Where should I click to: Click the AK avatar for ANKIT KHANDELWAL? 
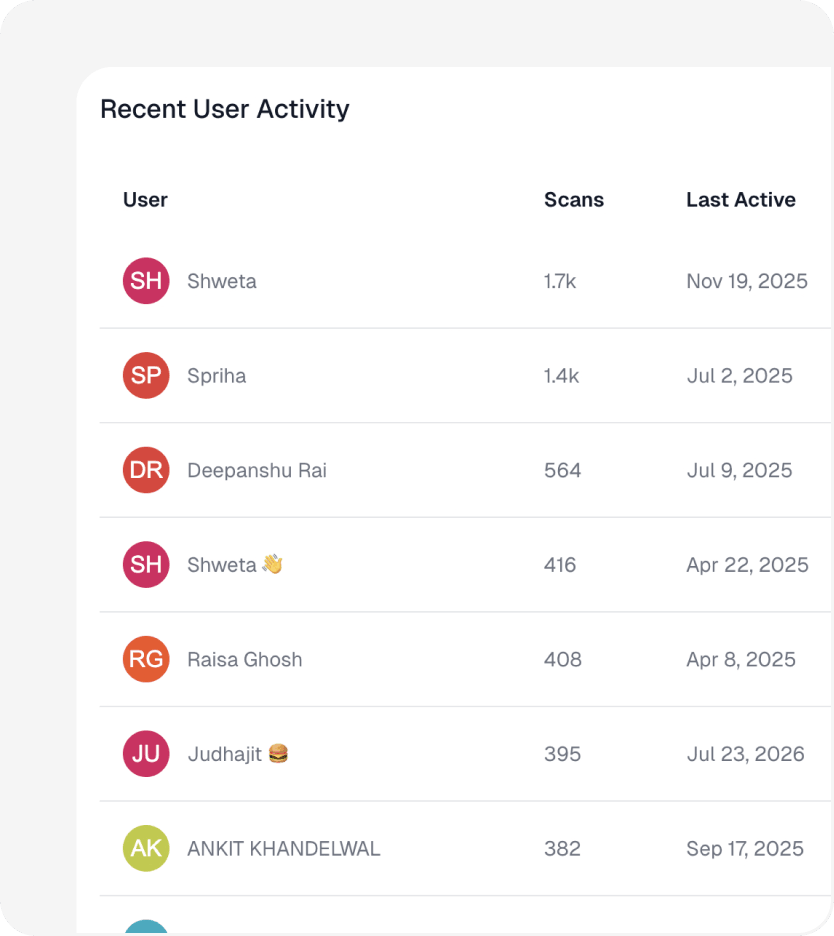146,848
